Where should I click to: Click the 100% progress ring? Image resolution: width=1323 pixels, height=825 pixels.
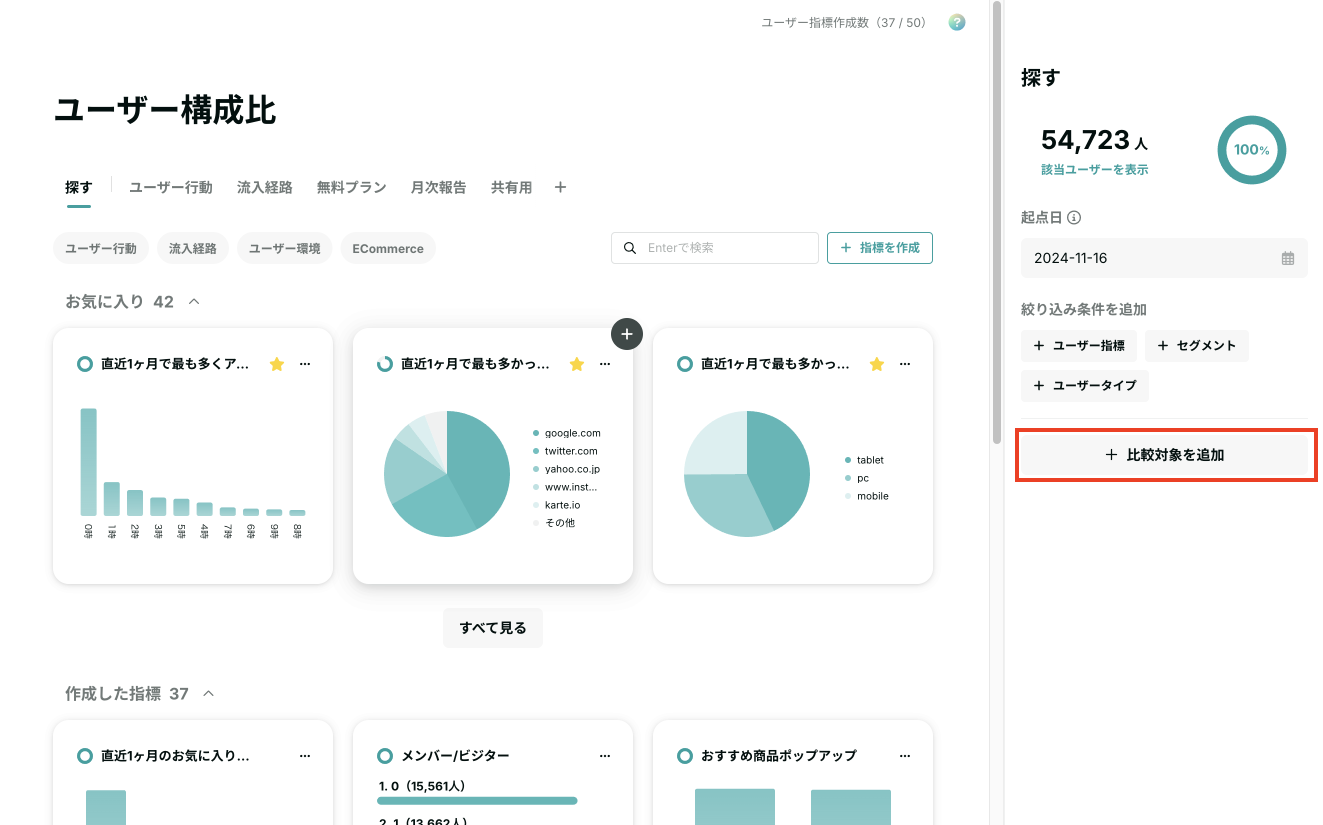[1252, 150]
